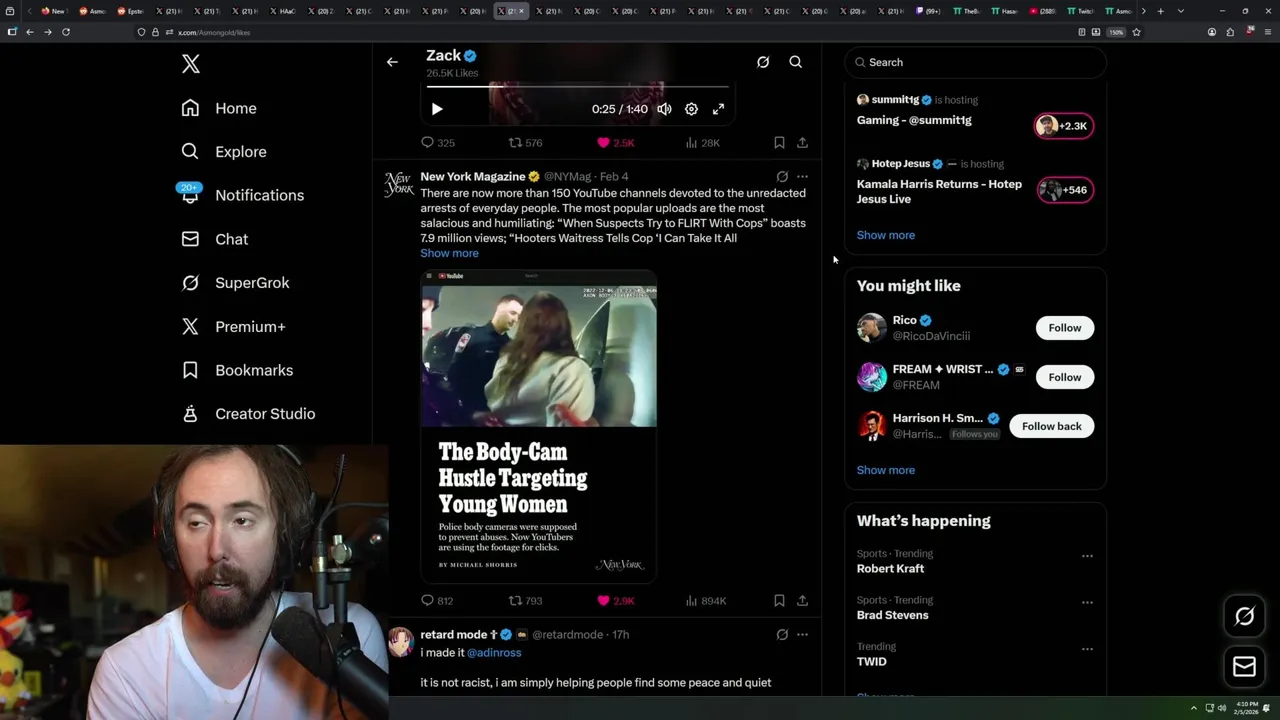Screen dimensions: 1280x720
Task: Click the @adinross mention link
Action: pyautogui.click(x=494, y=653)
